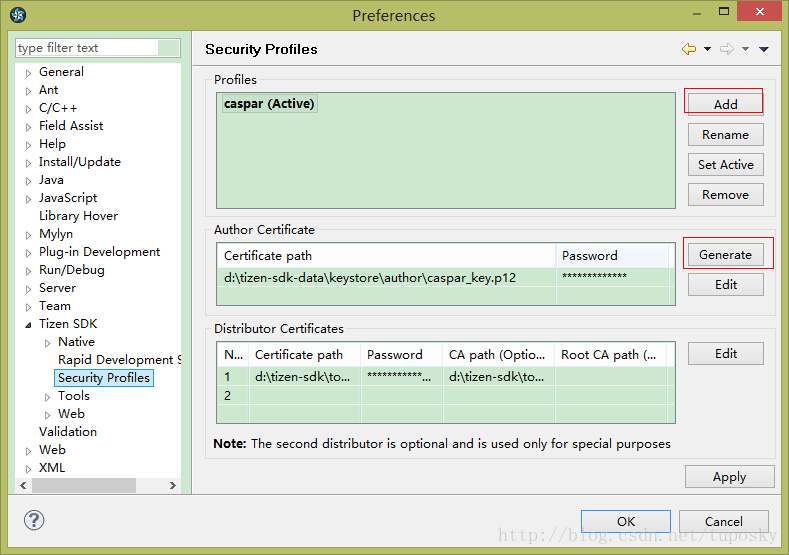This screenshot has width=789, height=555.
Task: Click Edit button for Author Certificate
Action: (x=725, y=285)
